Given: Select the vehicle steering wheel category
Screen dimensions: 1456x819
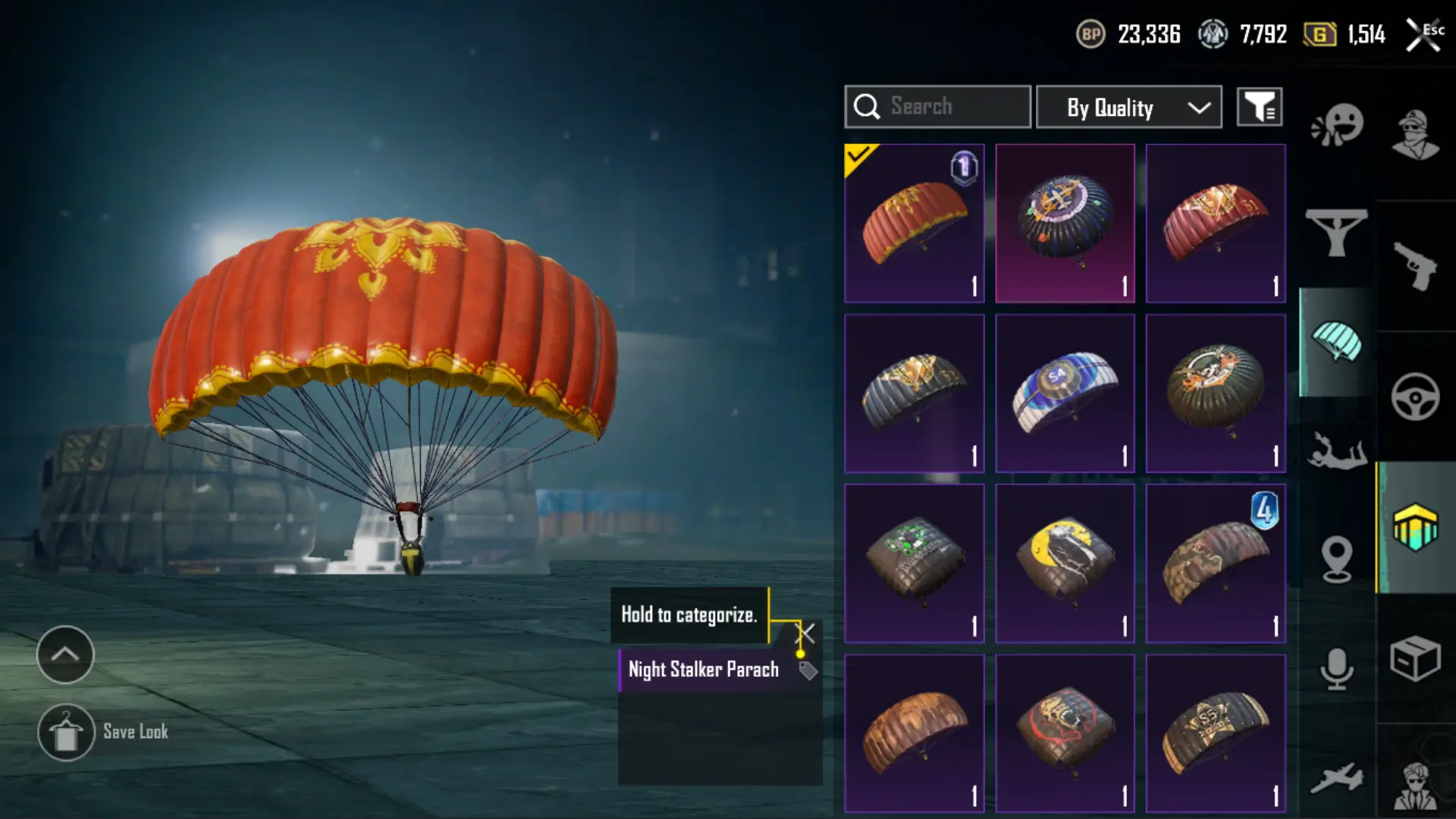Looking at the screenshot, I should (x=1415, y=397).
